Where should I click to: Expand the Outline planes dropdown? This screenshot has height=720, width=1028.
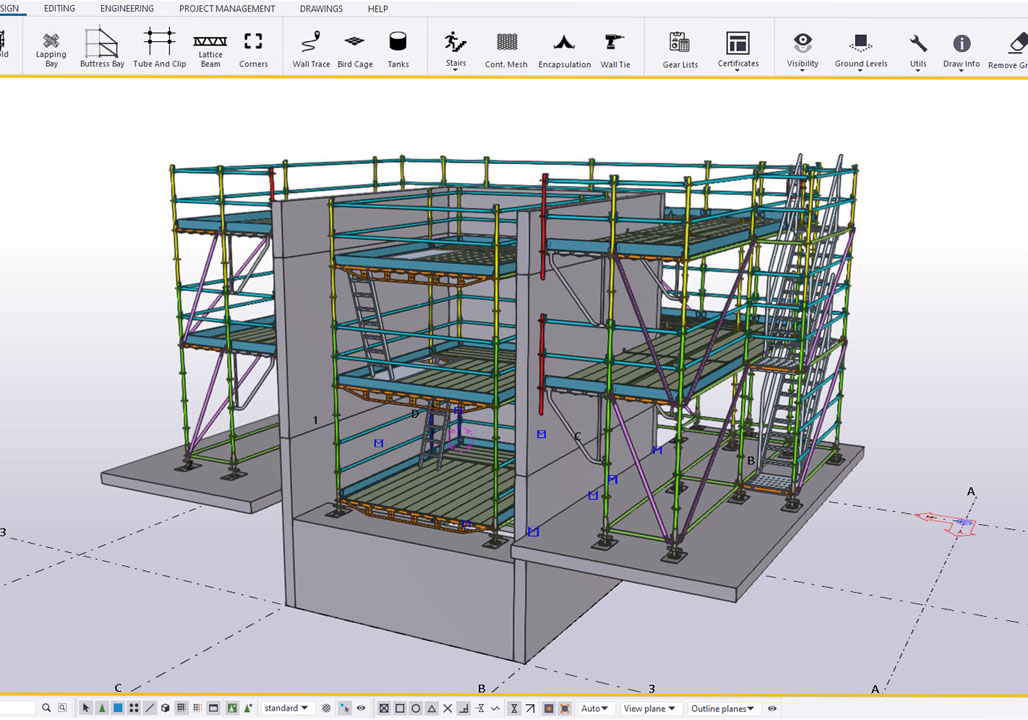coord(723,708)
